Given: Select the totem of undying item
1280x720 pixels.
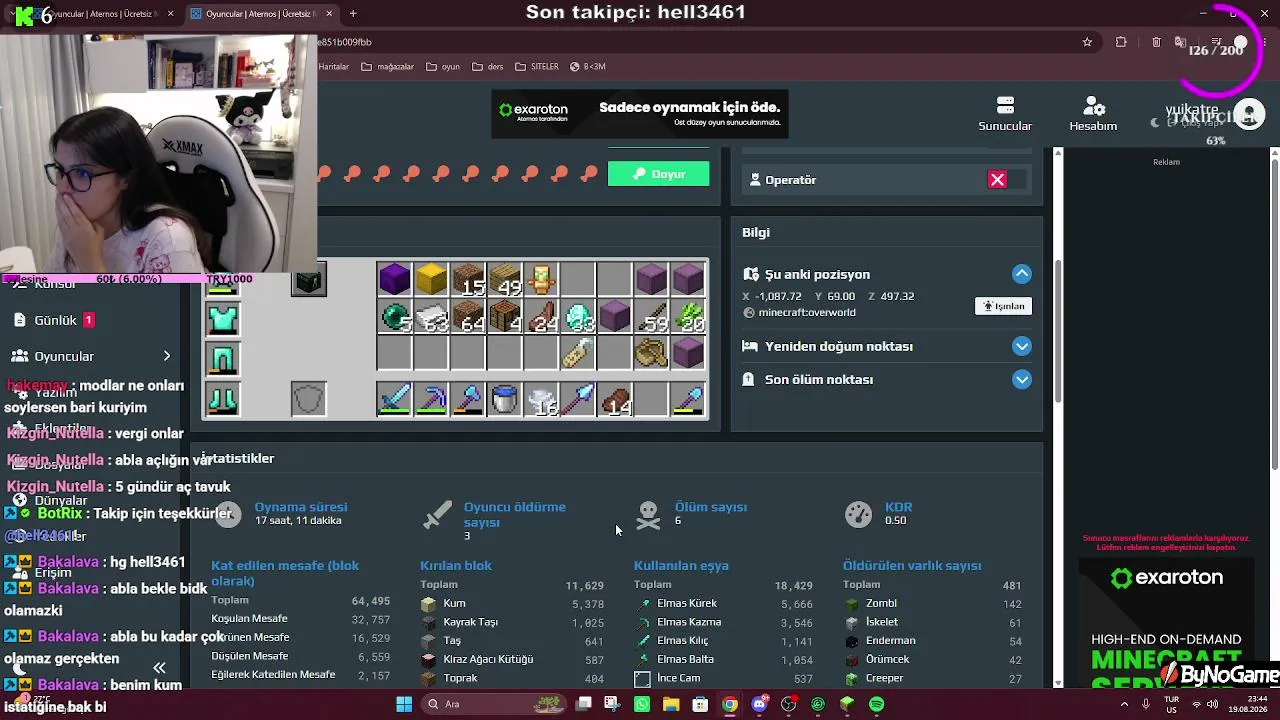Looking at the screenshot, I should point(542,280).
